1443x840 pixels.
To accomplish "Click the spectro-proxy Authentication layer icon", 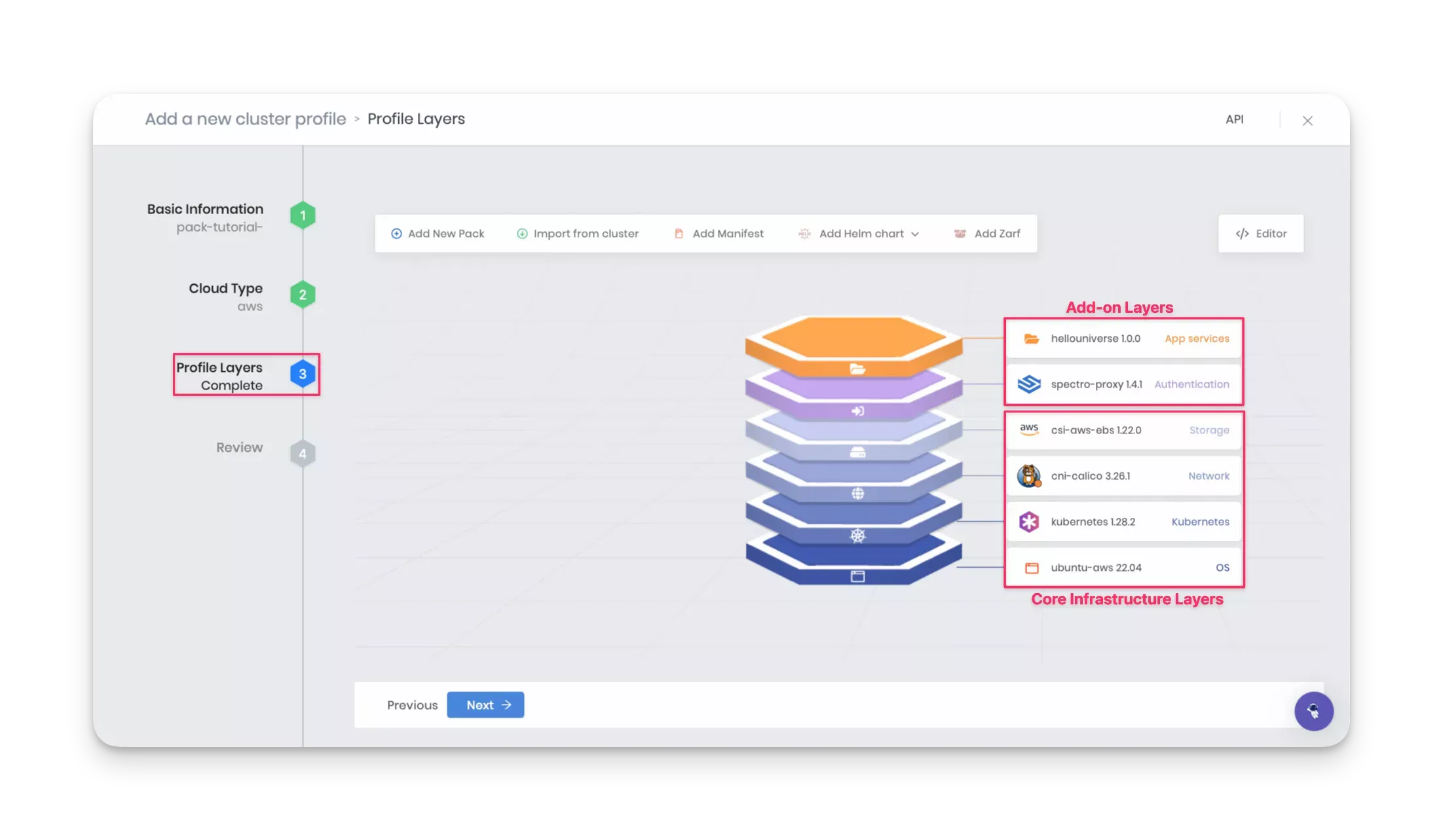I will coord(1030,384).
